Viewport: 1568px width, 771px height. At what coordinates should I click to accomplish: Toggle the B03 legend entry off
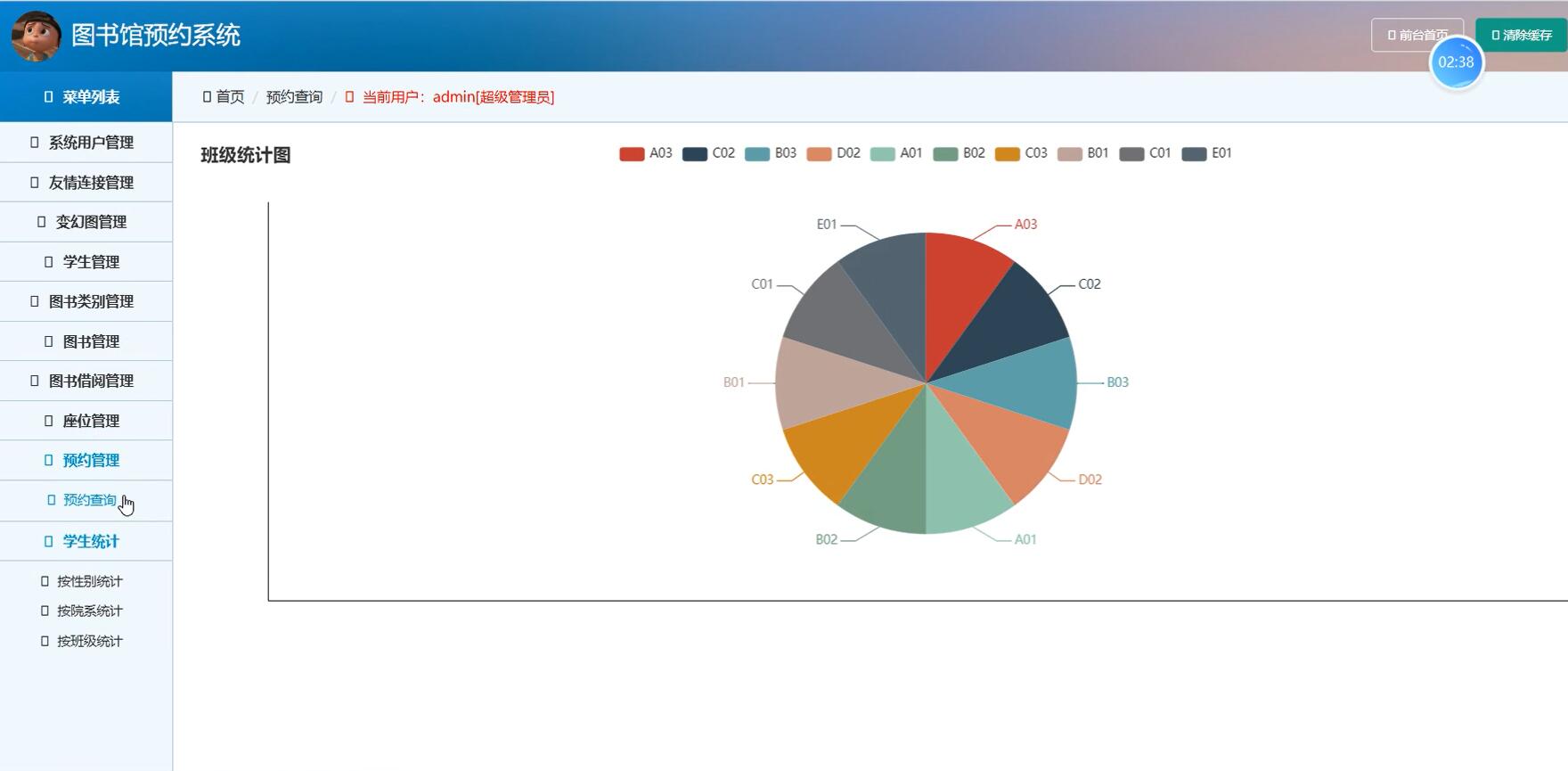click(x=771, y=153)
